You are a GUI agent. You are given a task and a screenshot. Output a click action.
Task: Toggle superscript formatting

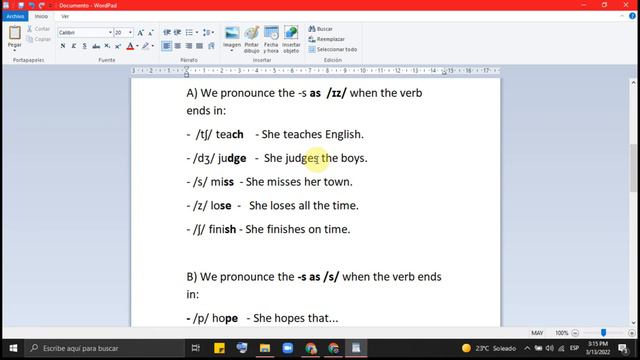click(x=118, y=46)
